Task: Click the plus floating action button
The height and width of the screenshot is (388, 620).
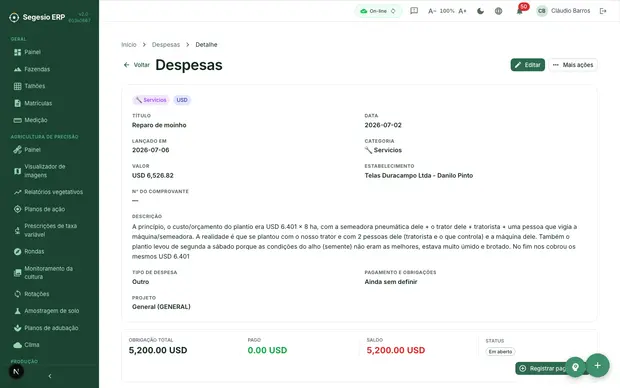Action: pyautogui.click(x=597, y=365)
